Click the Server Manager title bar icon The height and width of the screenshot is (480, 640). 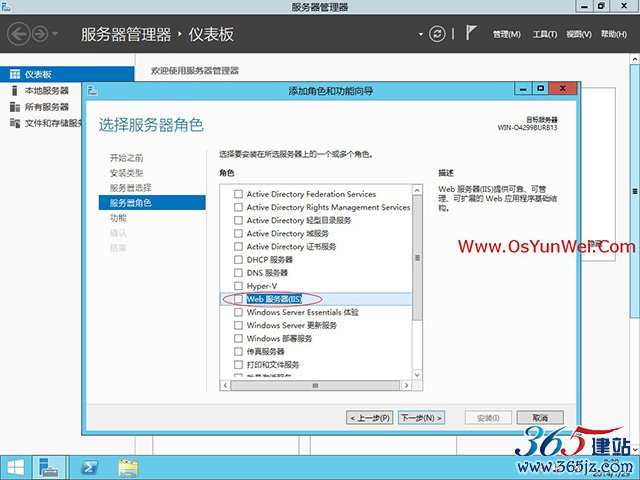coord(6,6)
